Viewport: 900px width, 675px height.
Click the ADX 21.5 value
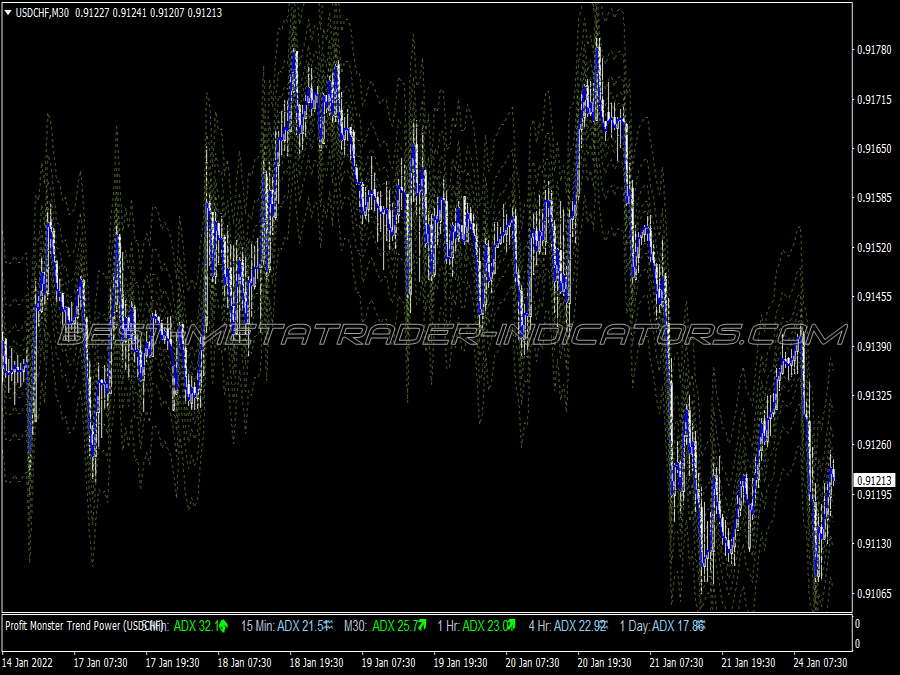[x=300, y=626]
